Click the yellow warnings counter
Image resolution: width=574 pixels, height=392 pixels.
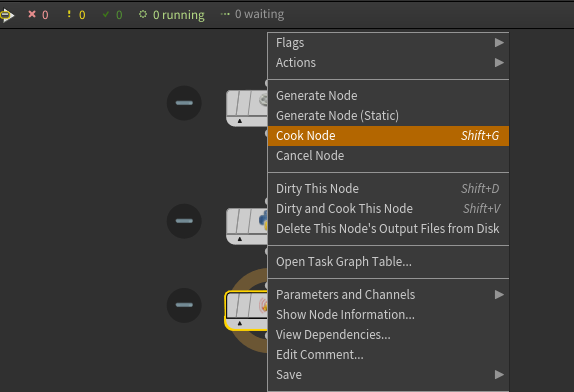pyautogui.click(x=76, y=15)
